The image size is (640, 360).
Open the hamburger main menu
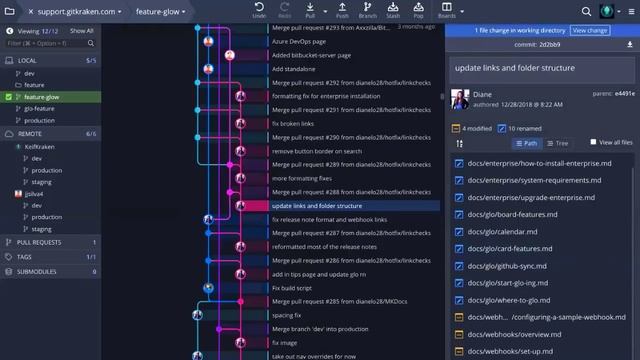[631, 11]
